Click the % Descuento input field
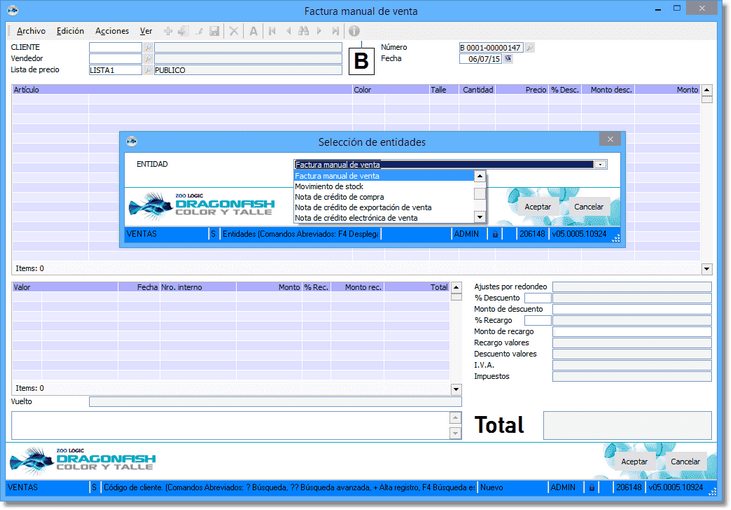Image resolution: width=731 pixels, height=510 pixels. (537, 298)
